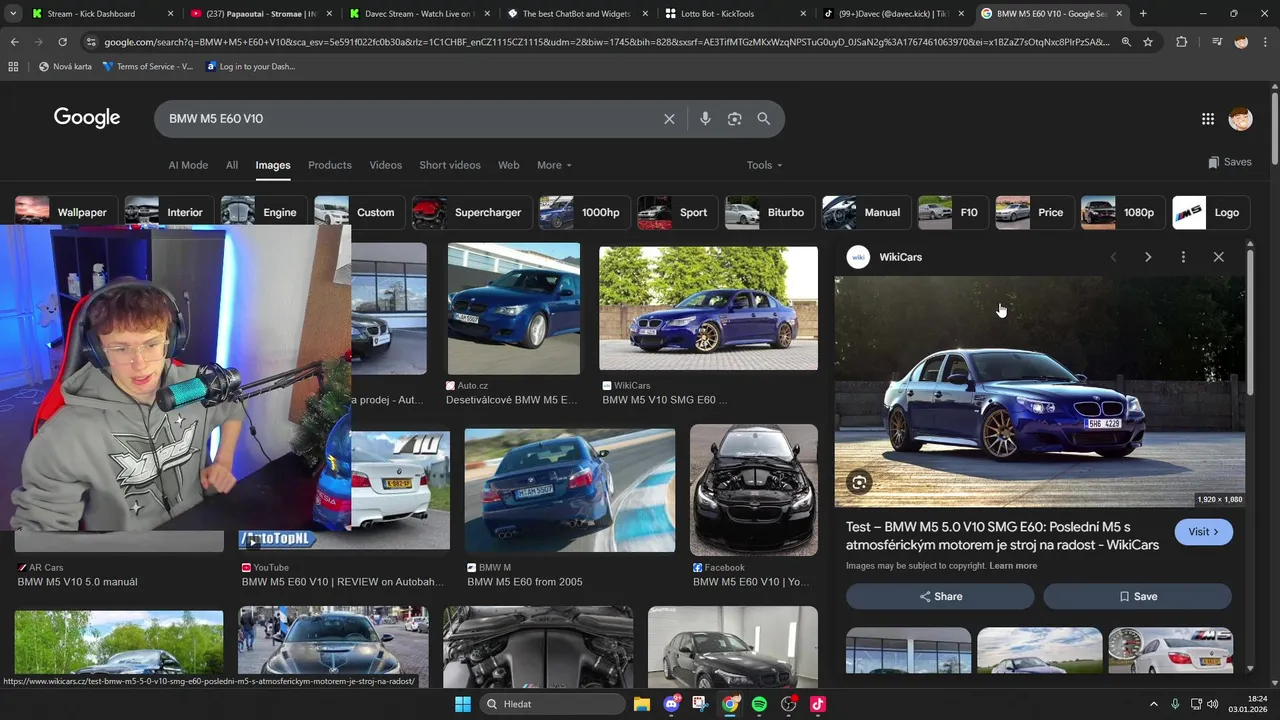
Task: Open Nová karta bookmark
Action: 65,66
